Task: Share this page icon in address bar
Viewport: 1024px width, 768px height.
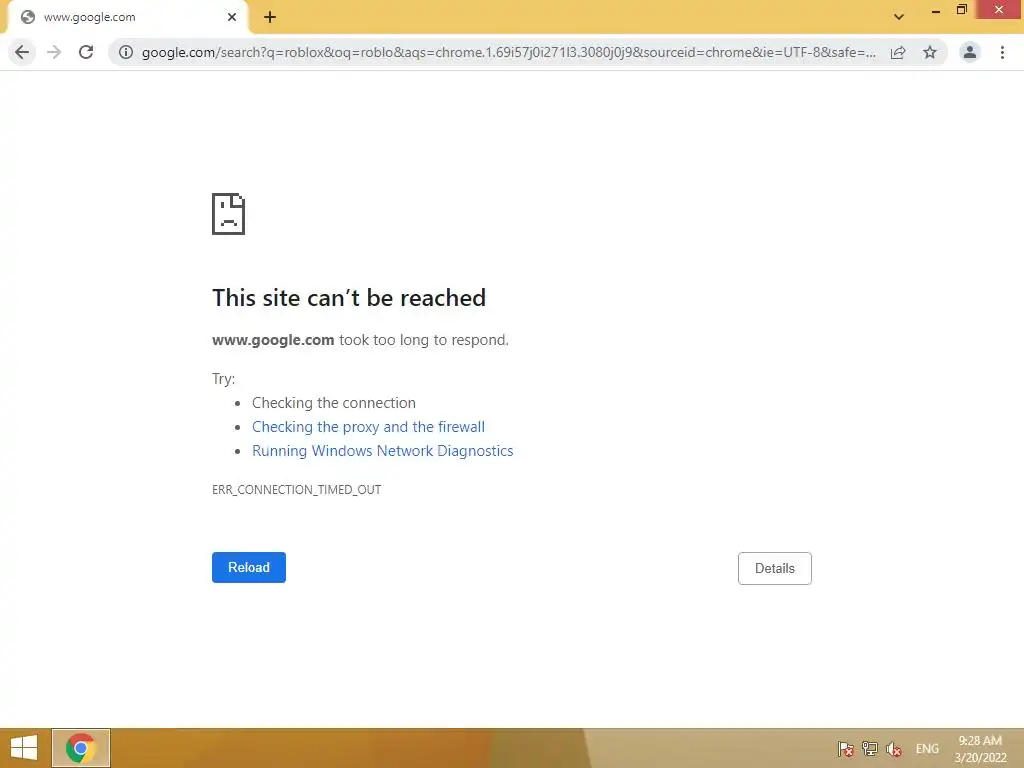Action: pyautogui.click(x=898, y=52)
